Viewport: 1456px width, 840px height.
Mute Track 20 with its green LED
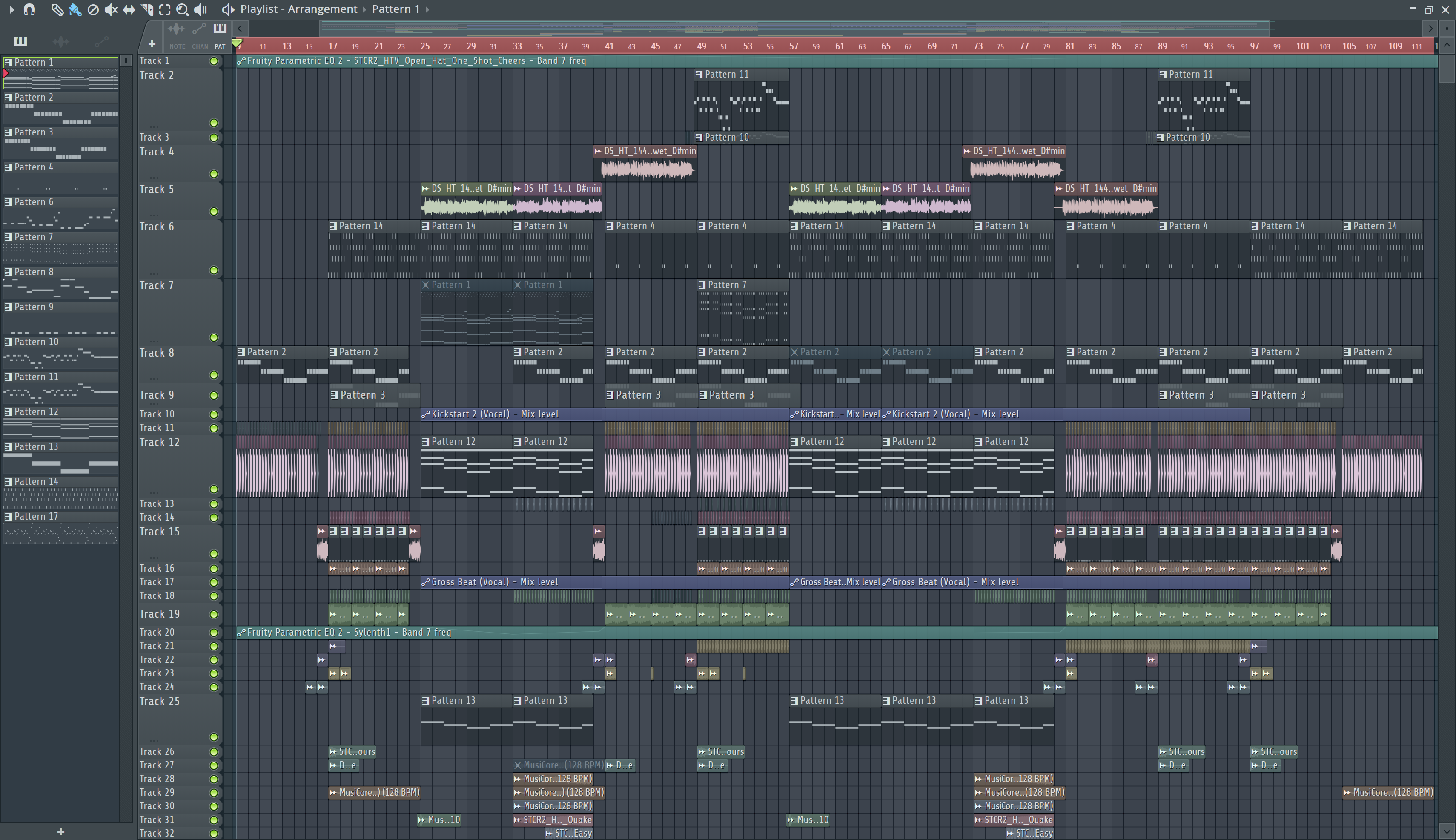point(214,632)
